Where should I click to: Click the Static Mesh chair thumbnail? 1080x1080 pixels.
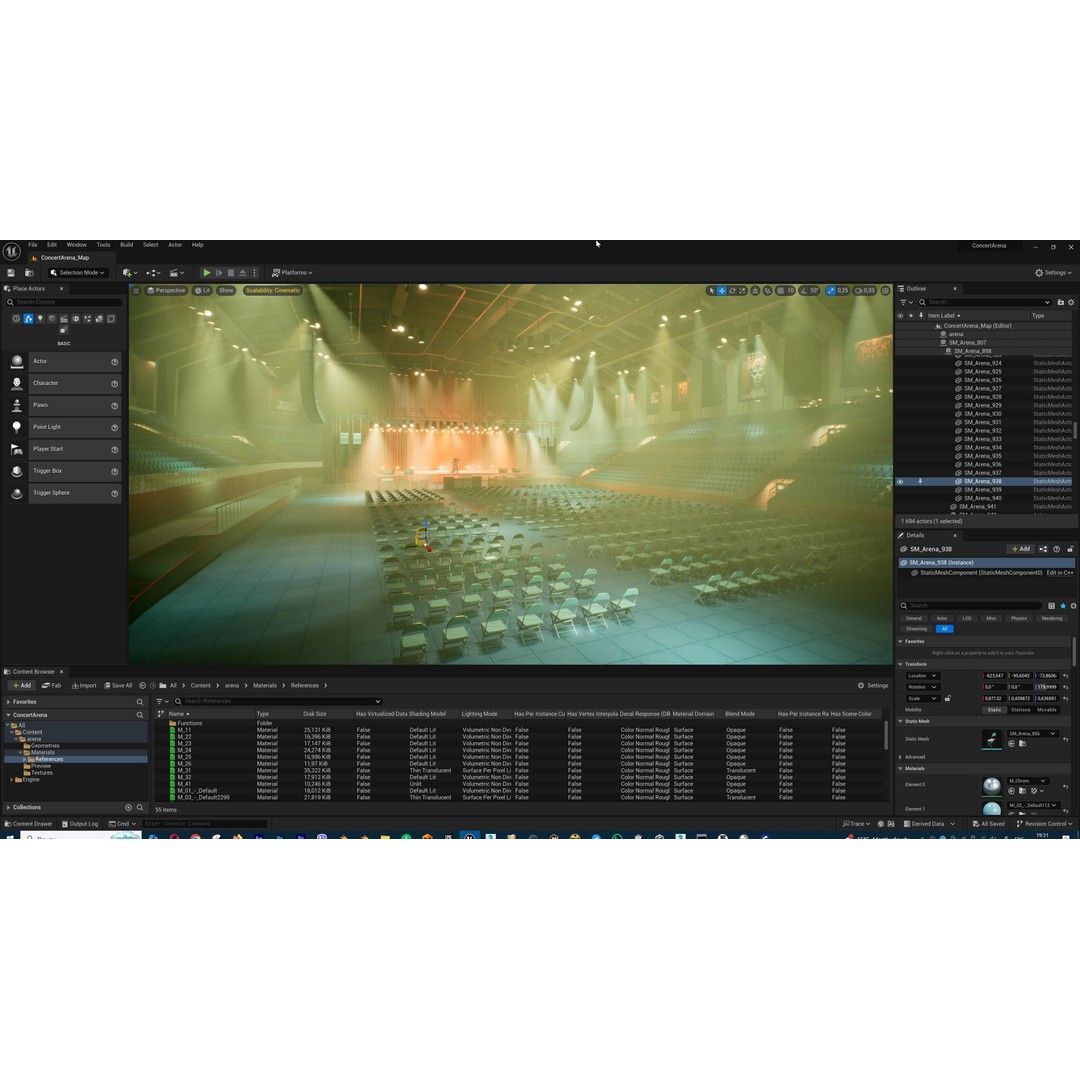[992, 740]
